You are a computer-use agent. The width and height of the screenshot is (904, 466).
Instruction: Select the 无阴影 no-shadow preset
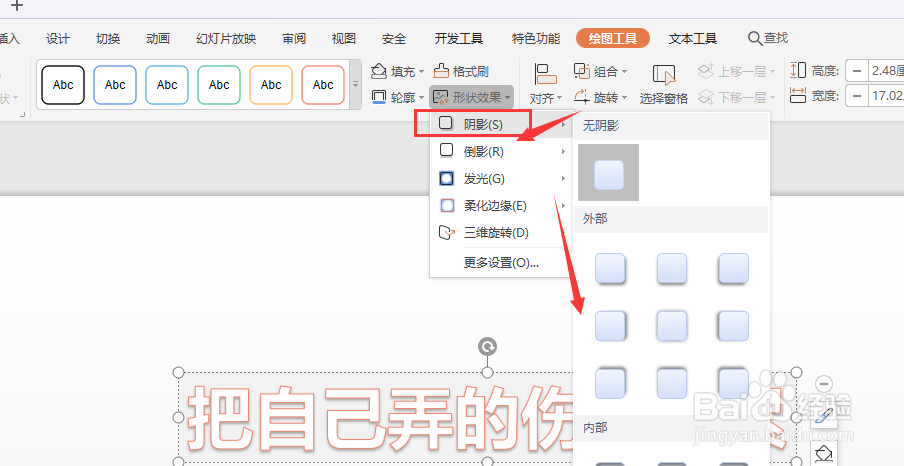click(x=609, y=172)
